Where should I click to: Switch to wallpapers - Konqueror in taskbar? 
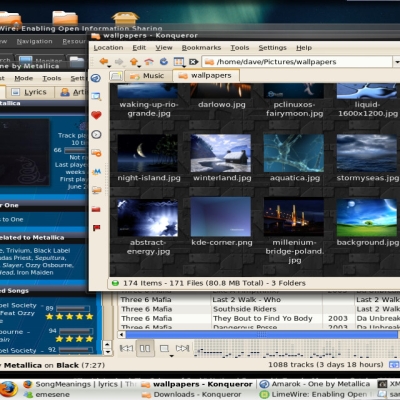coord(197,384)
